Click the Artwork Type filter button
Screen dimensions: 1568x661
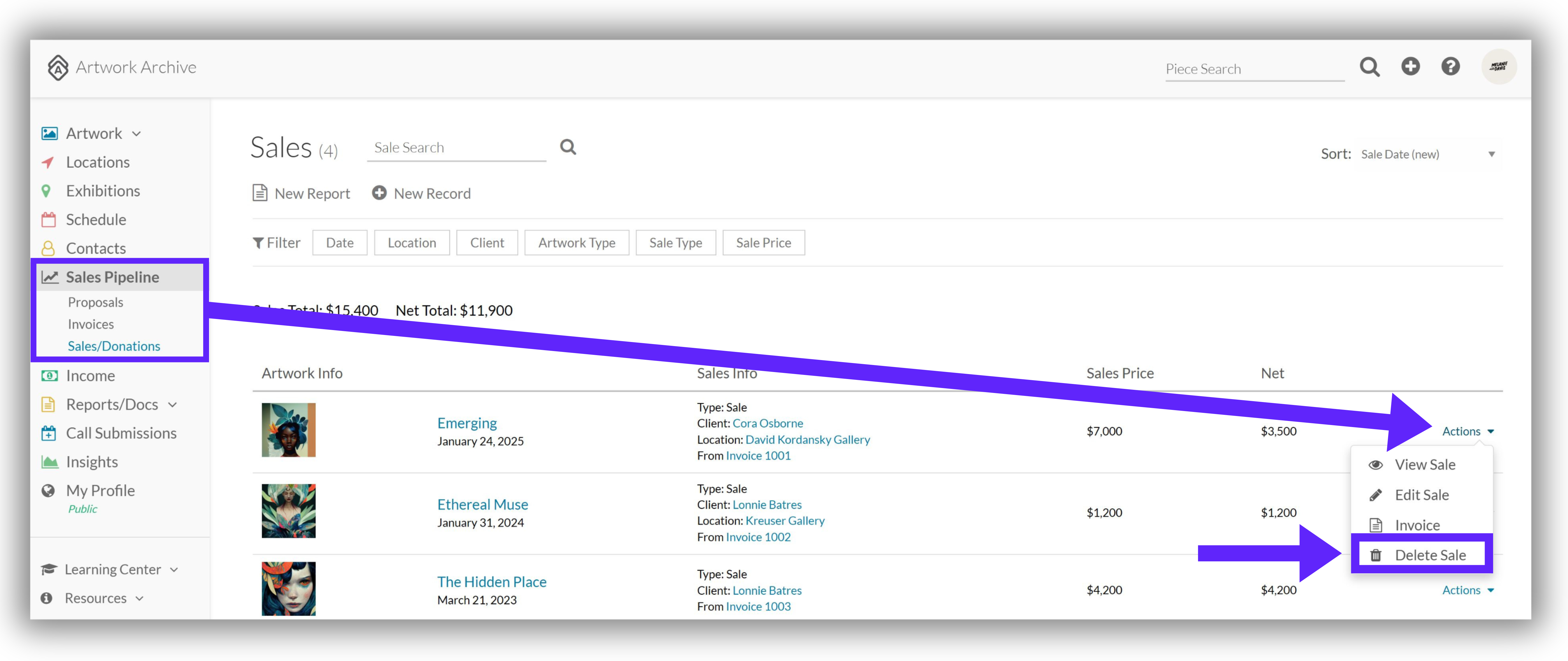[x=576, y=243]
